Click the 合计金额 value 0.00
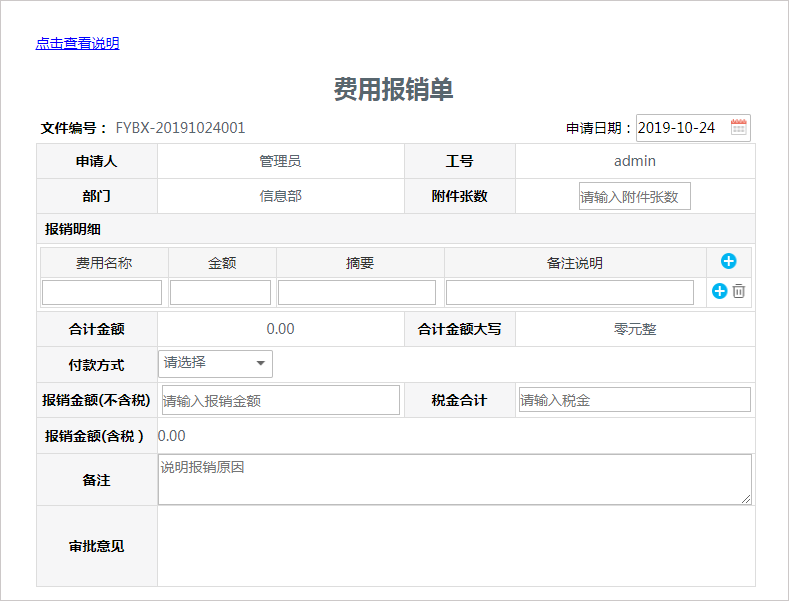The width and height of the screenshot is (789, 601). click(x=280, y=329)
